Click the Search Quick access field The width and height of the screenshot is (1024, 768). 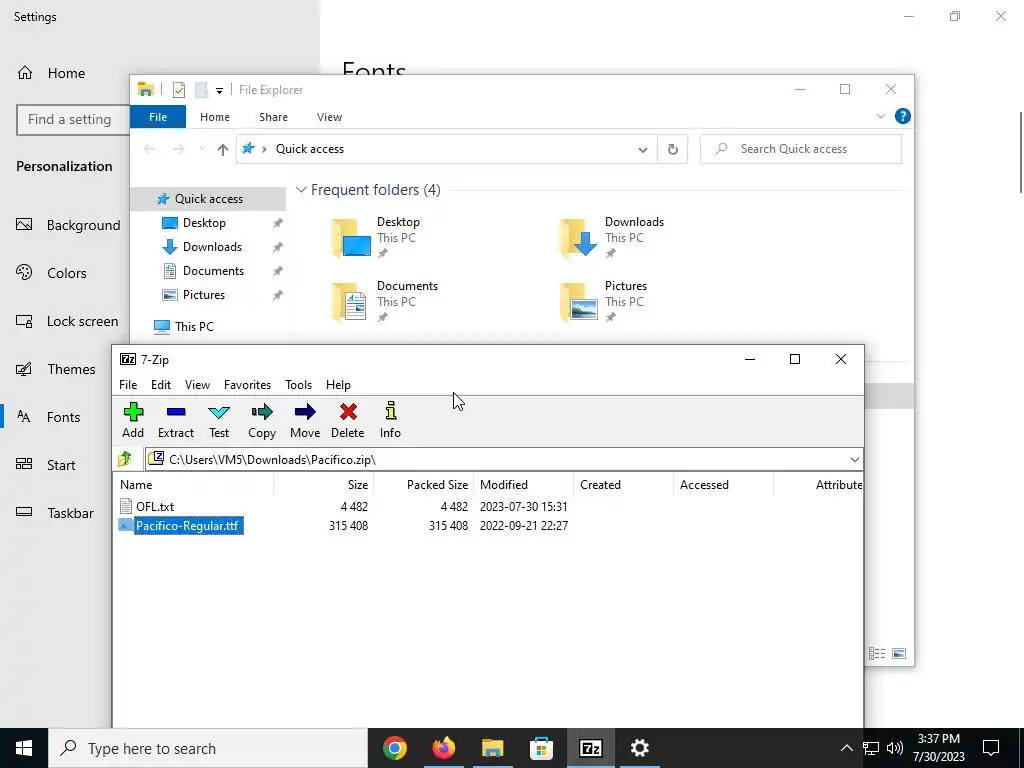(801, 149)
